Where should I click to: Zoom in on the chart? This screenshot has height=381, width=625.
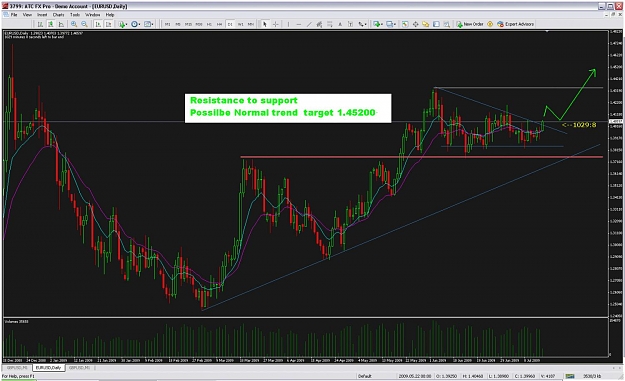(x=74, y=24)
